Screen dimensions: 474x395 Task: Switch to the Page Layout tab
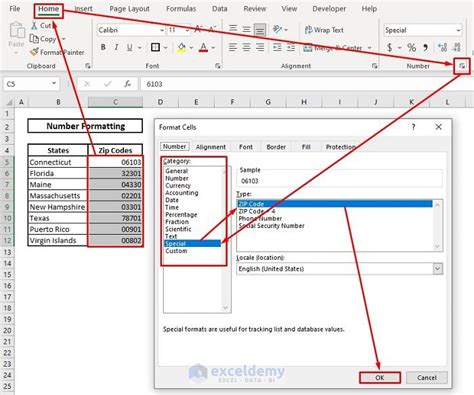pos(129,9)
